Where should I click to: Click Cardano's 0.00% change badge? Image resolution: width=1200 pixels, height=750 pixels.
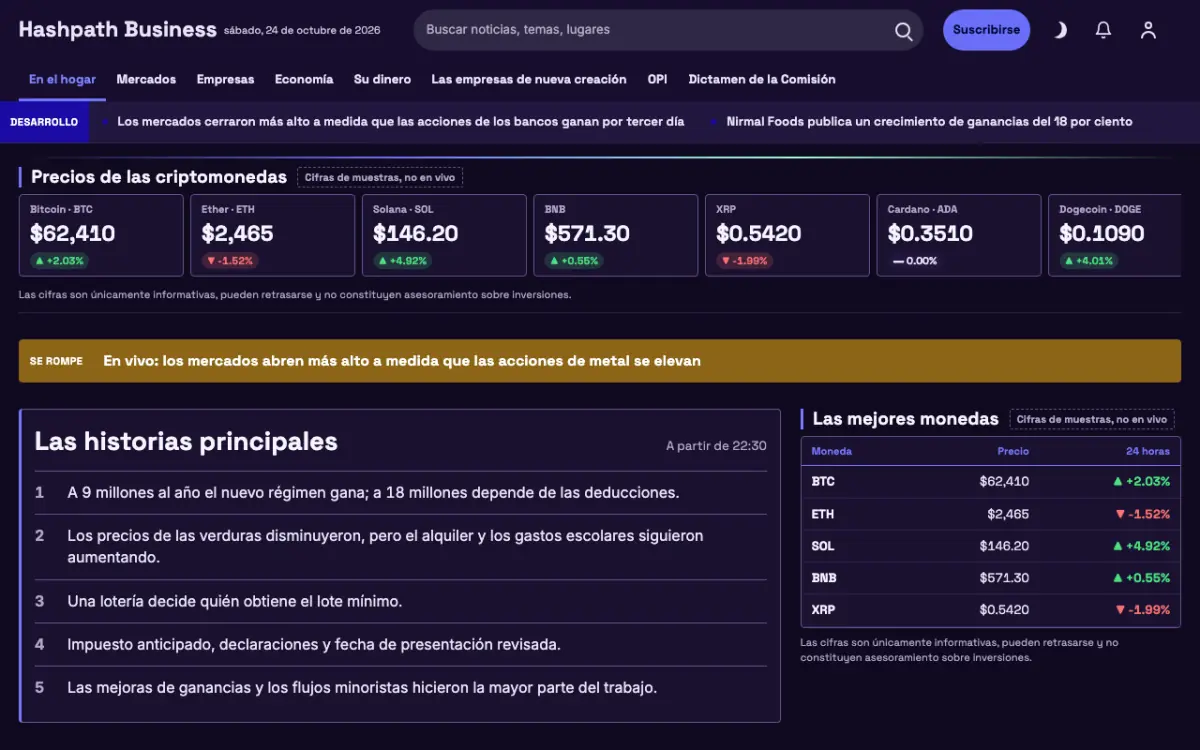(x=915, y=261)
